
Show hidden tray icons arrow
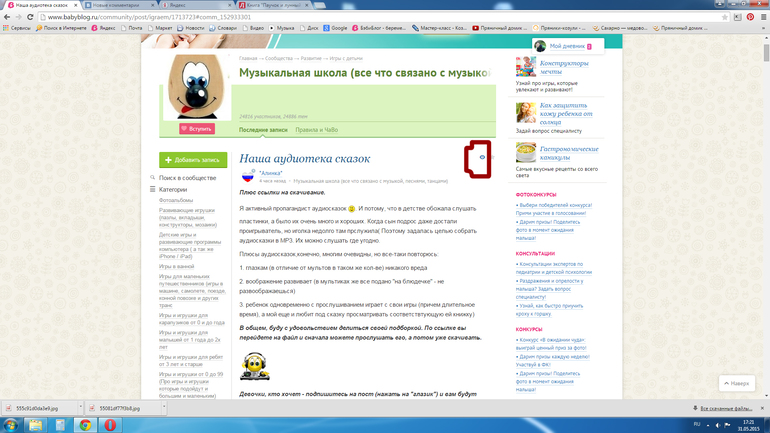(x=708, y=425)
